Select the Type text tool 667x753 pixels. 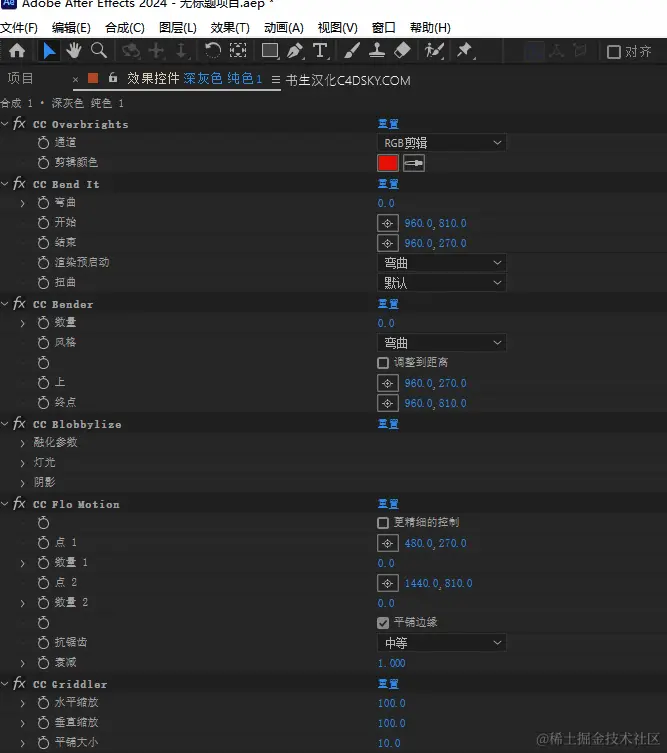pos(320,50)
